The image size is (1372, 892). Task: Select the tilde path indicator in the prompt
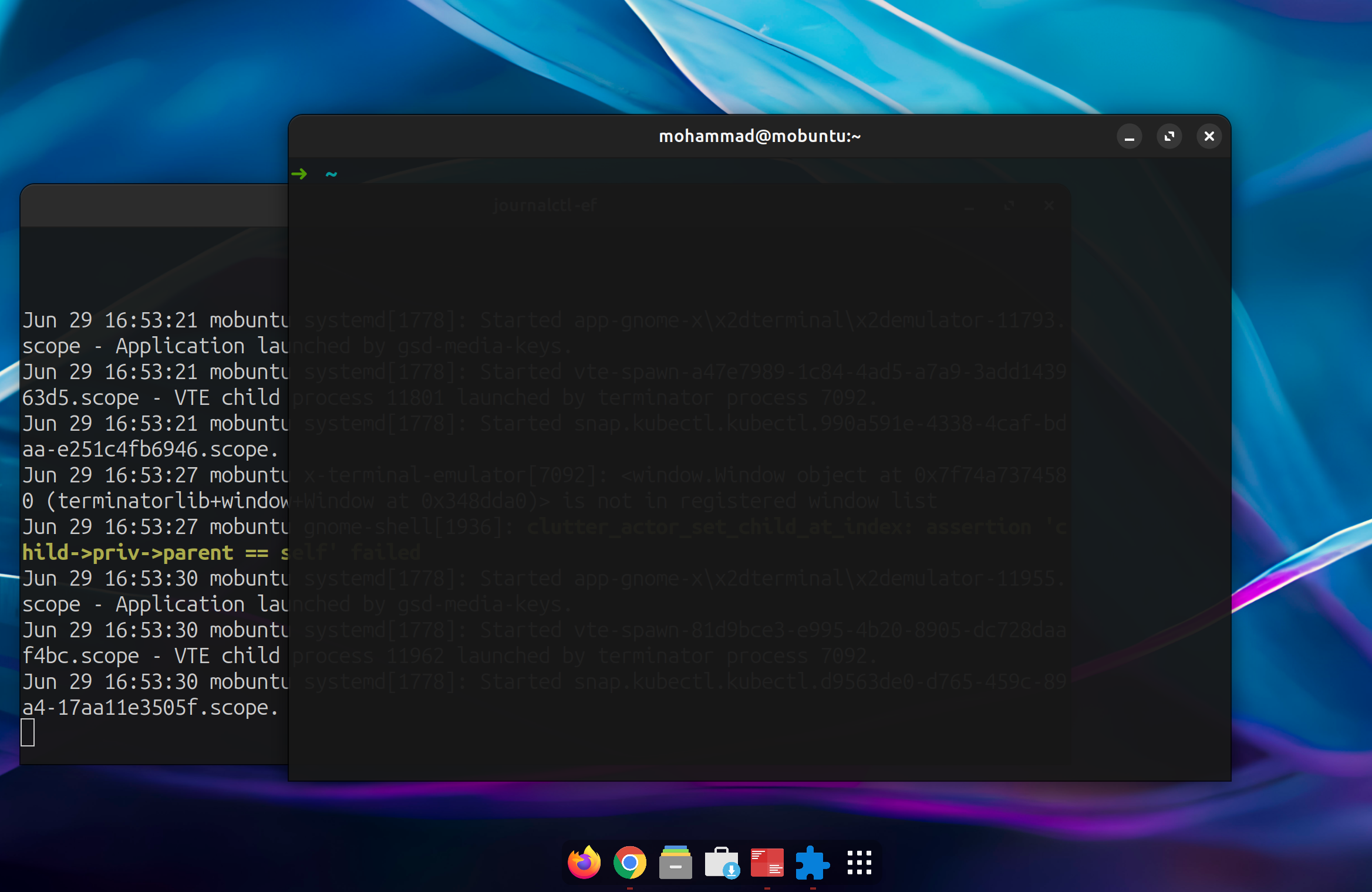(331, 174)
